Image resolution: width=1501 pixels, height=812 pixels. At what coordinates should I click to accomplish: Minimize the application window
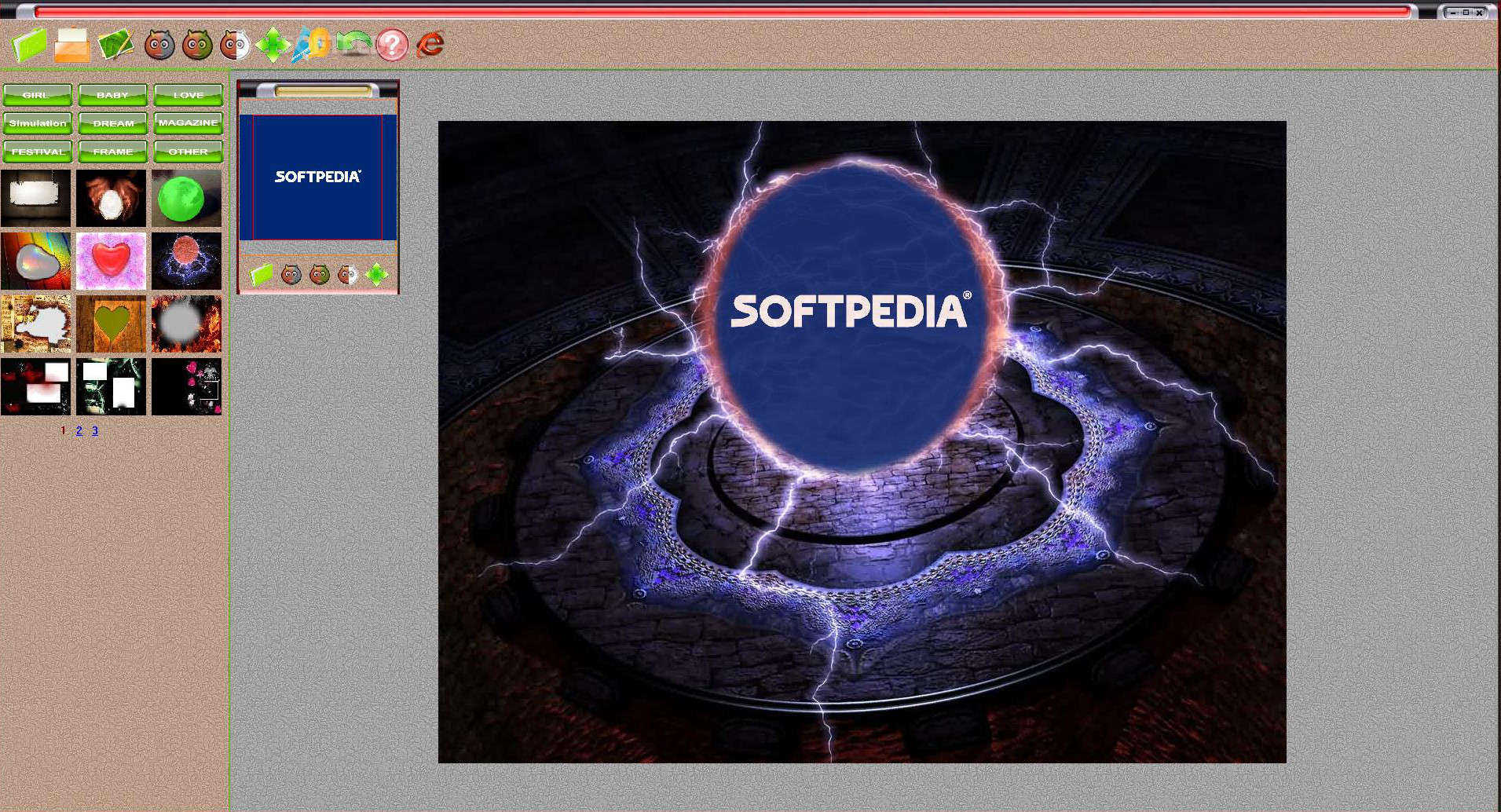tap(1454, 13)
